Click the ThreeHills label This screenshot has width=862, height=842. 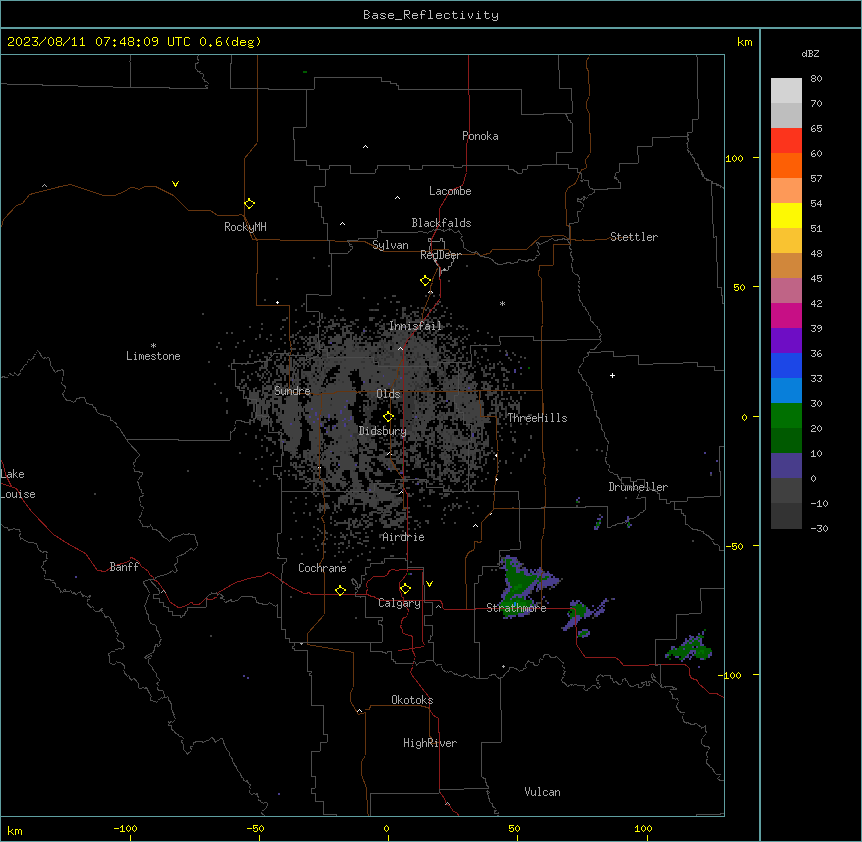(x=537, y=418)
